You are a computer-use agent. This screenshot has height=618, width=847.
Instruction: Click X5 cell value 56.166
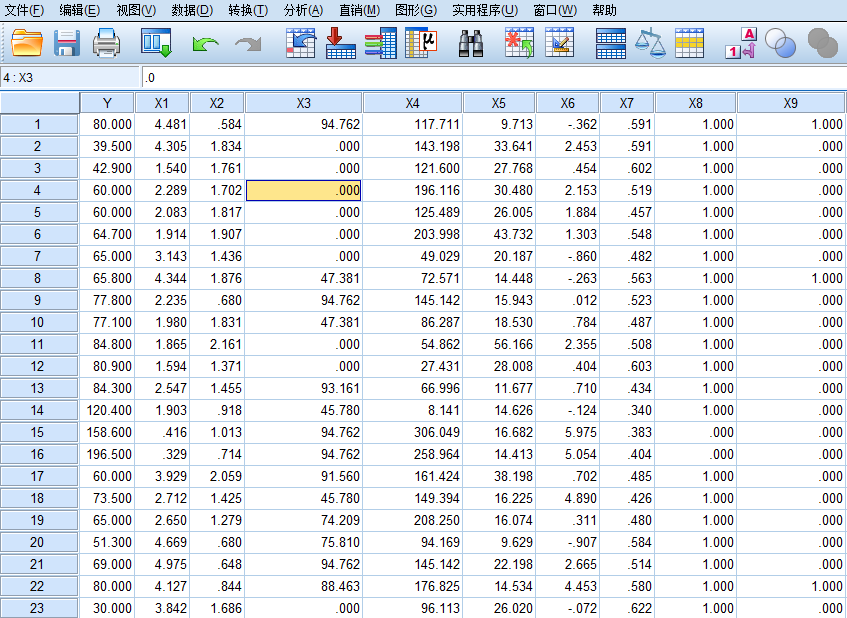pos(499,344)
